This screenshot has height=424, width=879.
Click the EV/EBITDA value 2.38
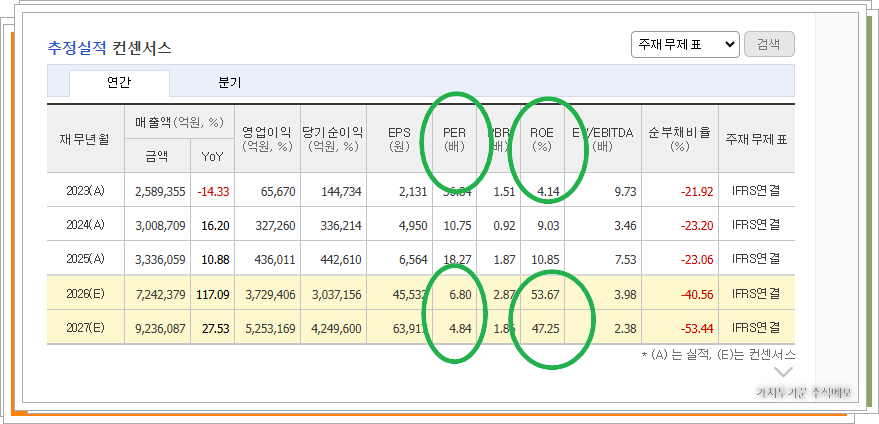[626, 329]
